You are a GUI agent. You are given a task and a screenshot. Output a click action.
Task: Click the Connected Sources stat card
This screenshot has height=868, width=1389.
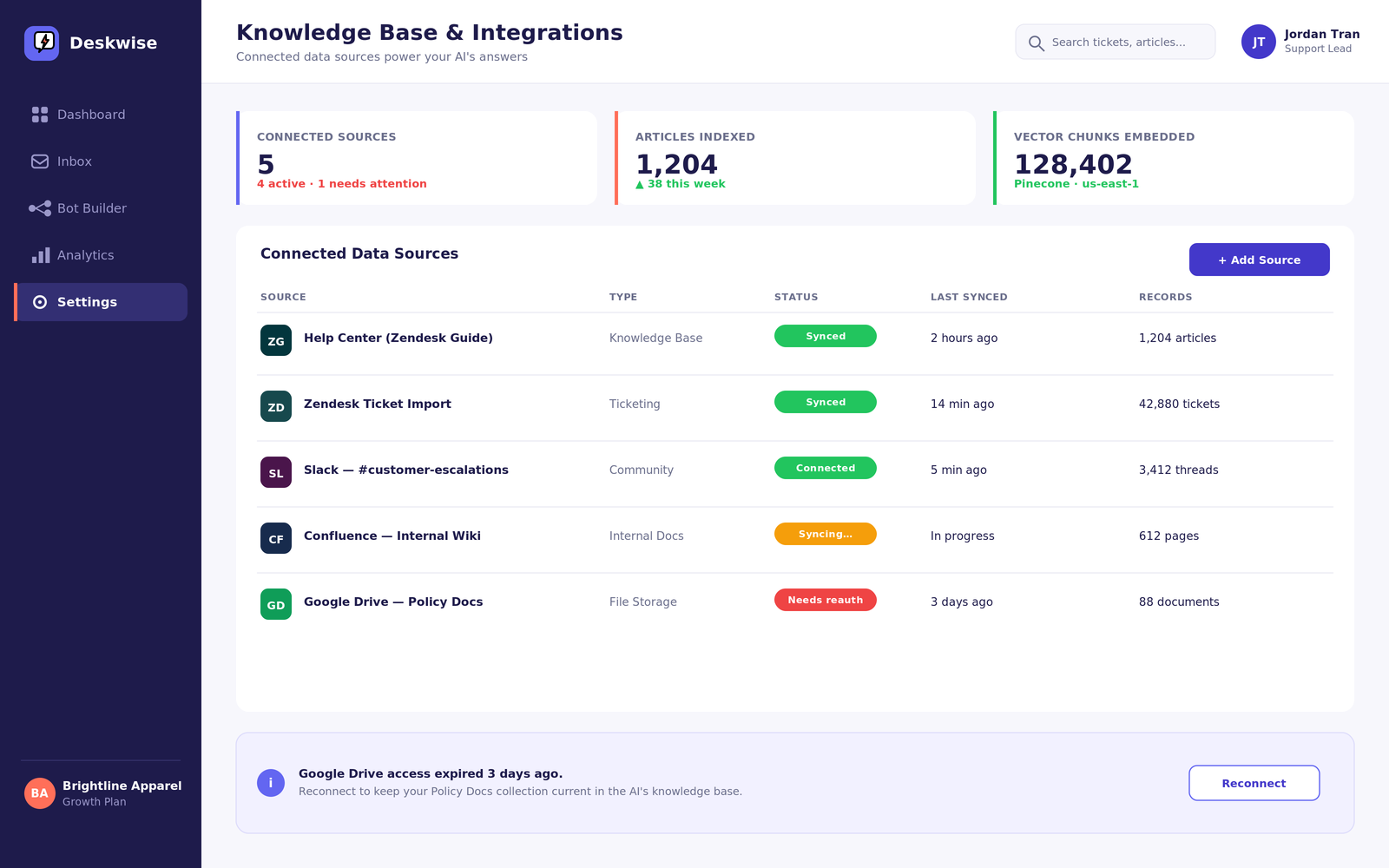417,158
